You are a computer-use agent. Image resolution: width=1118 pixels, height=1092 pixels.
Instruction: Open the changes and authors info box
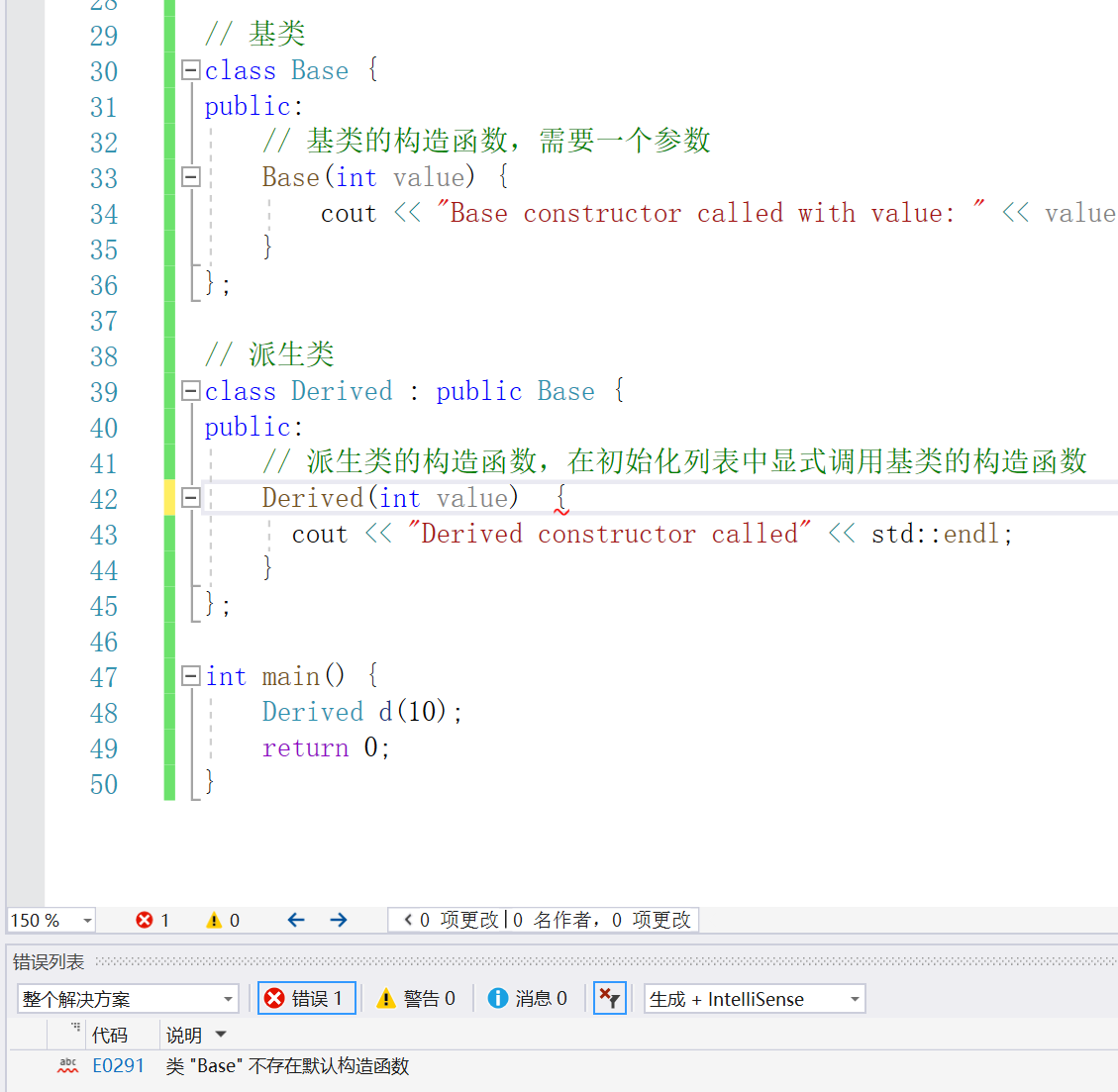[544, 920]
